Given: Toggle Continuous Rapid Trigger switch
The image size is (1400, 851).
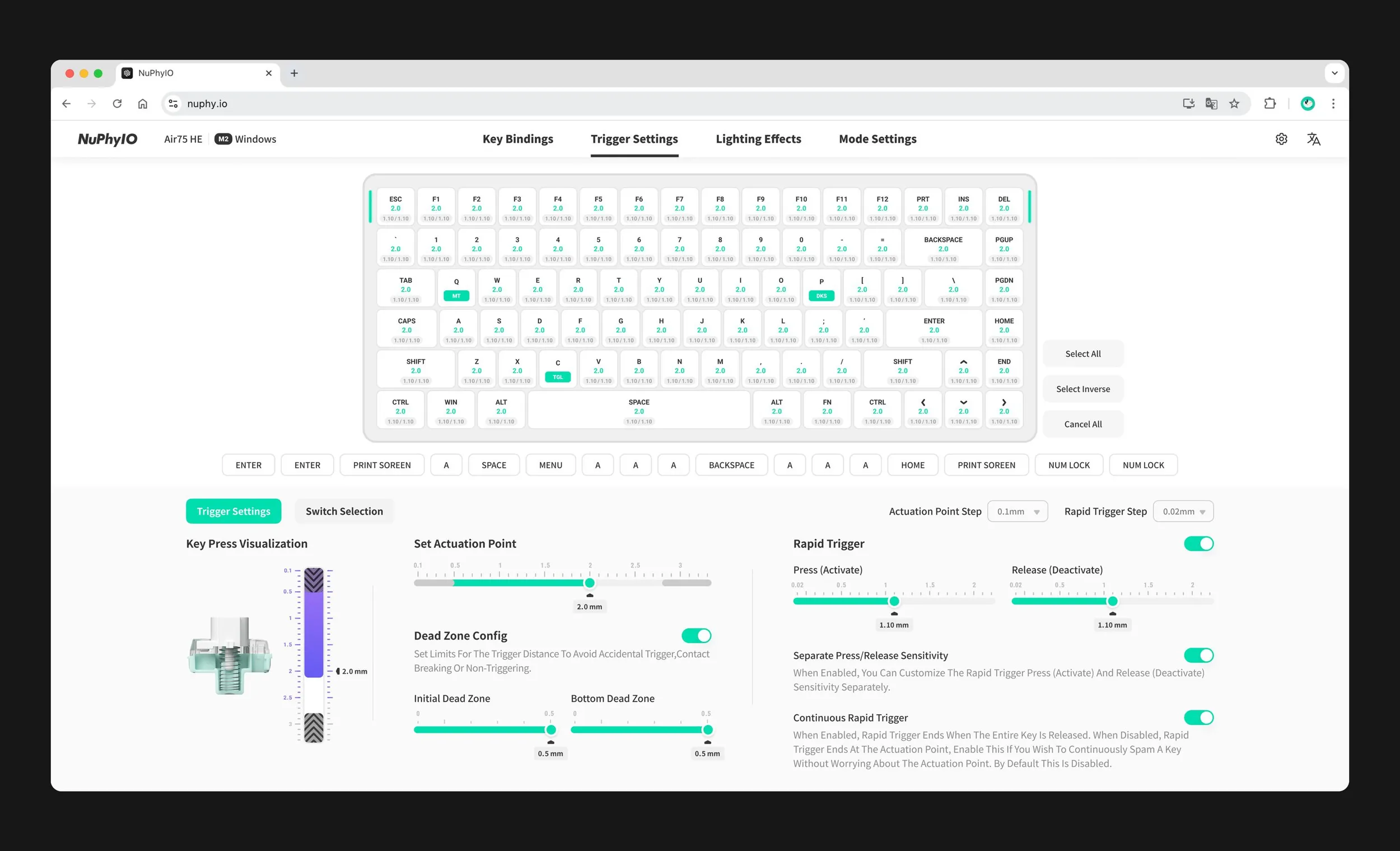Looking at the screenshot, I should pyautogui.click(x=1198, y=718).
